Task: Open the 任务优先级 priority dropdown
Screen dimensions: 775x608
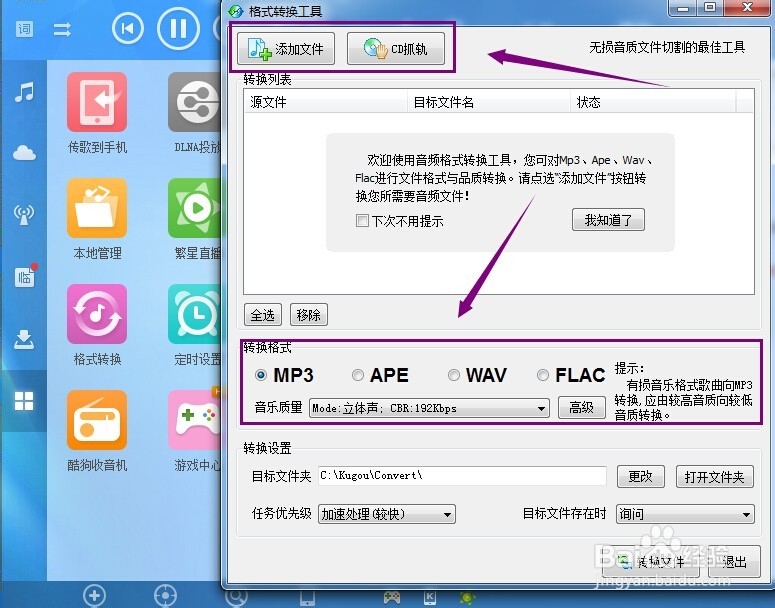Action: click(387, 514)
